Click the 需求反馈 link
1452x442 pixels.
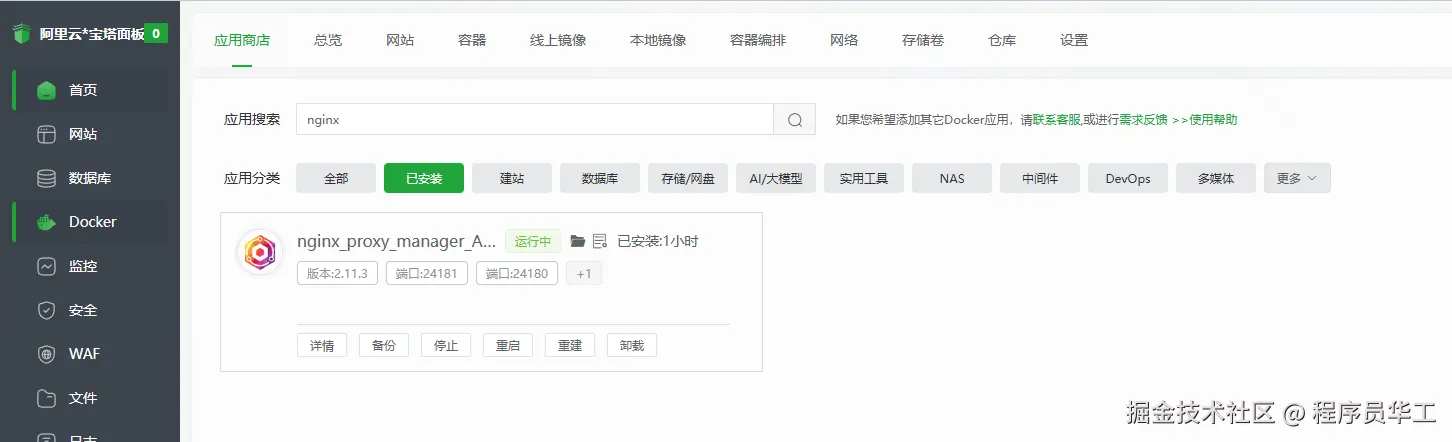pyautogui.click(x=1143, y=119)
